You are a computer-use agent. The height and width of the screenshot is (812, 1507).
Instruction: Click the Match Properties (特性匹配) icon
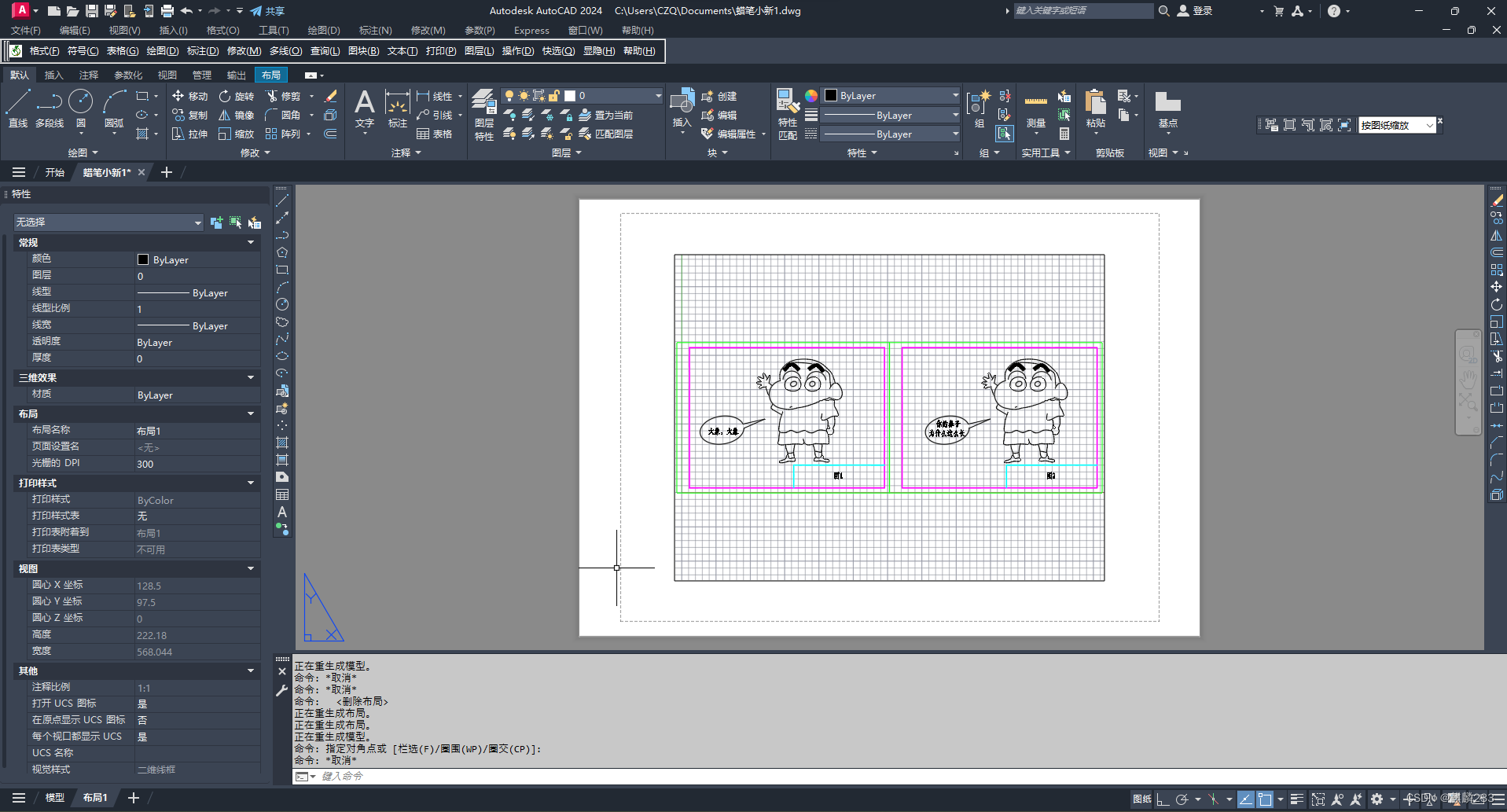pos(788,114)
